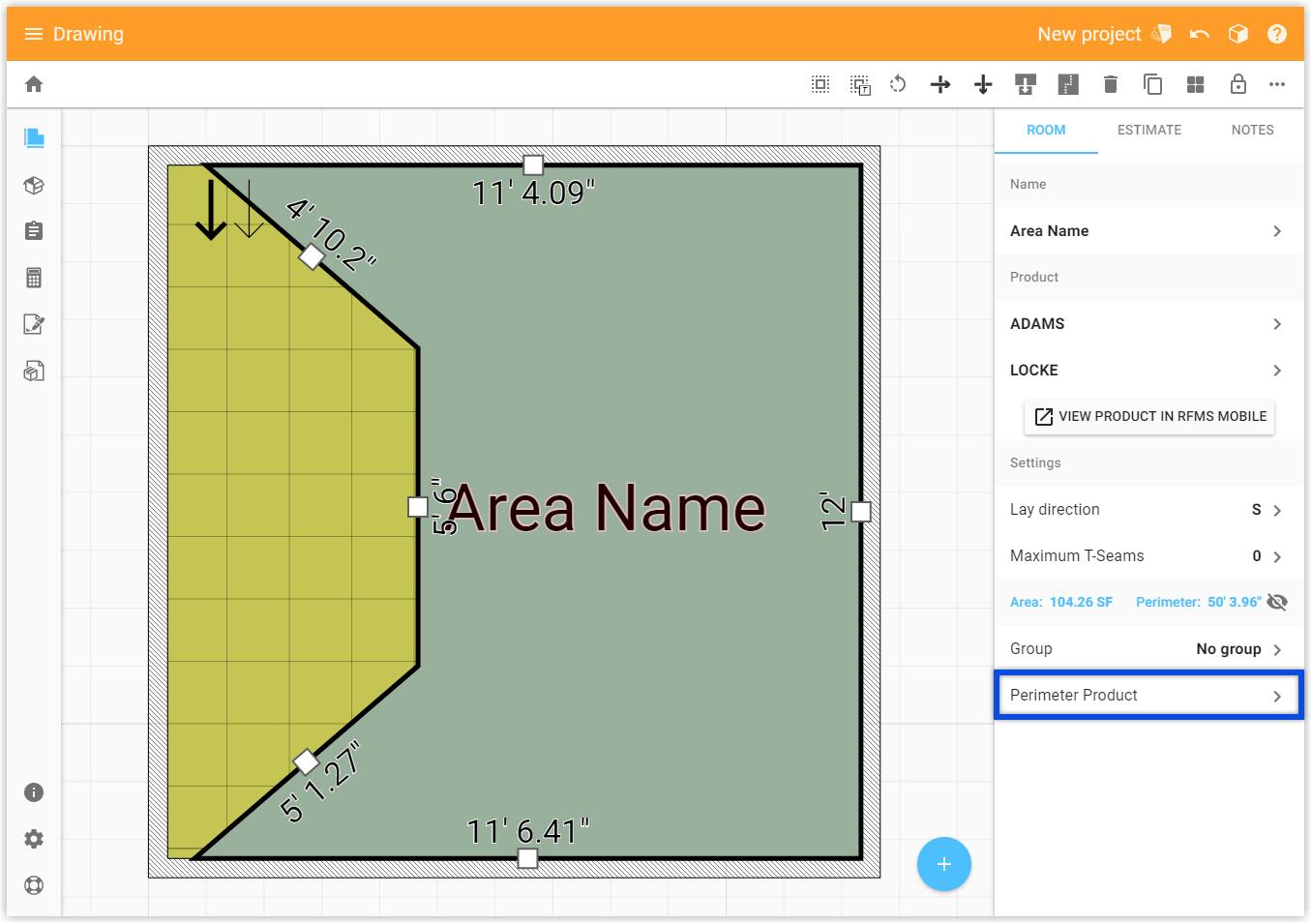Lock the selected room
This screenshot has height=924, width=1312.
point(1238,84)
